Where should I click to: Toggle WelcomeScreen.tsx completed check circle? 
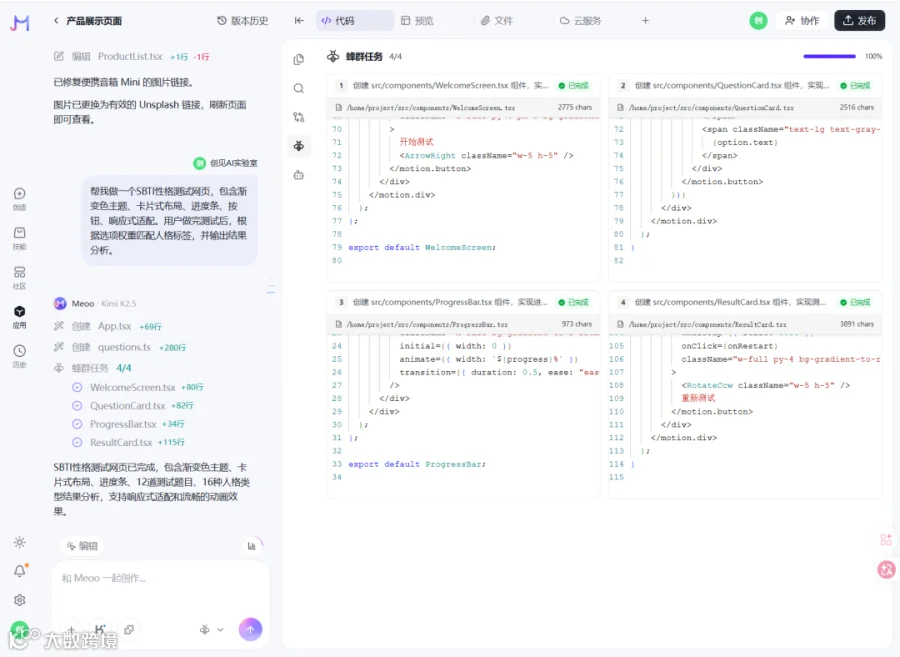[77, 387]
